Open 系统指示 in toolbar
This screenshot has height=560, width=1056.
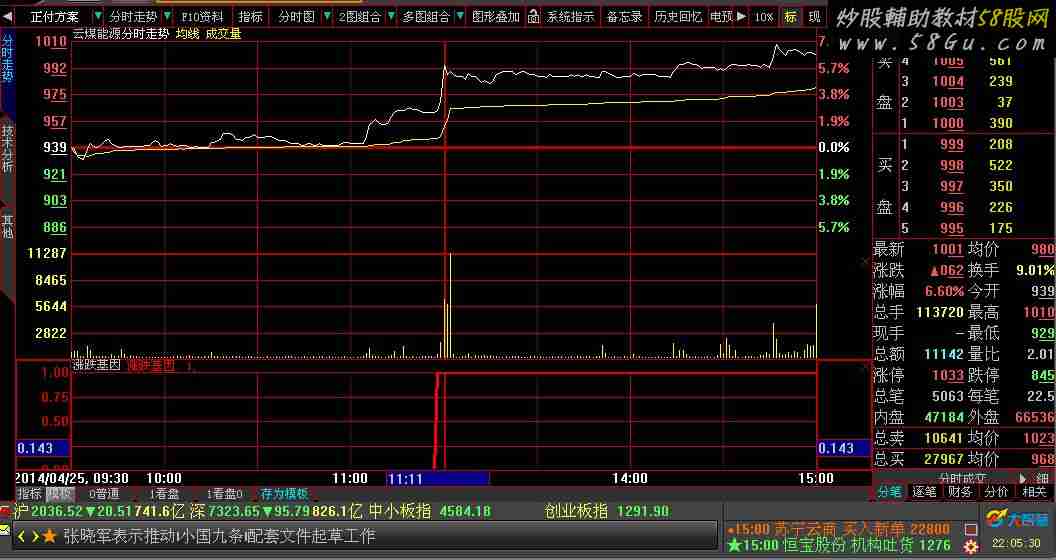click(570, 17)
